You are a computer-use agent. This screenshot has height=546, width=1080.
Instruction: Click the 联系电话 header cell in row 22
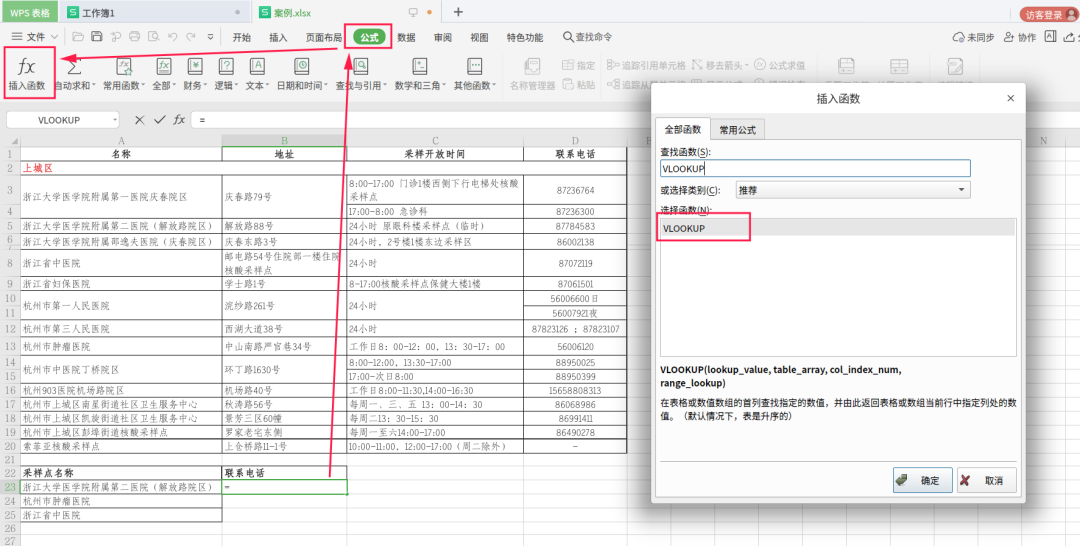(284, 473)
